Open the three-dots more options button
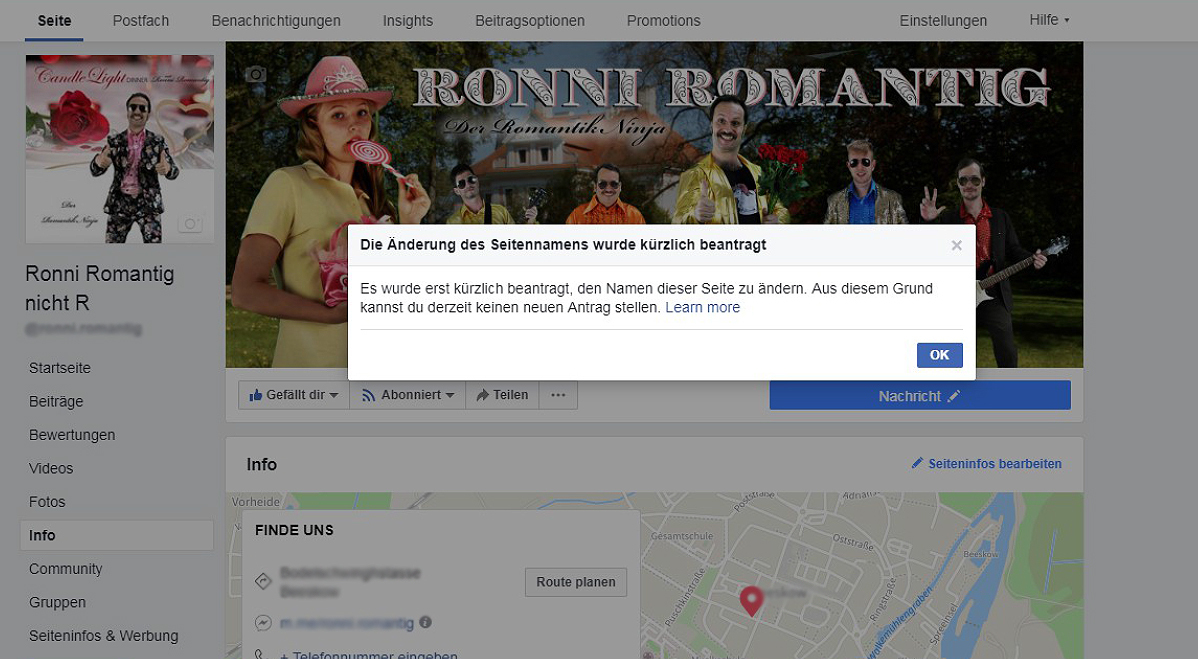 click(559, 395)
